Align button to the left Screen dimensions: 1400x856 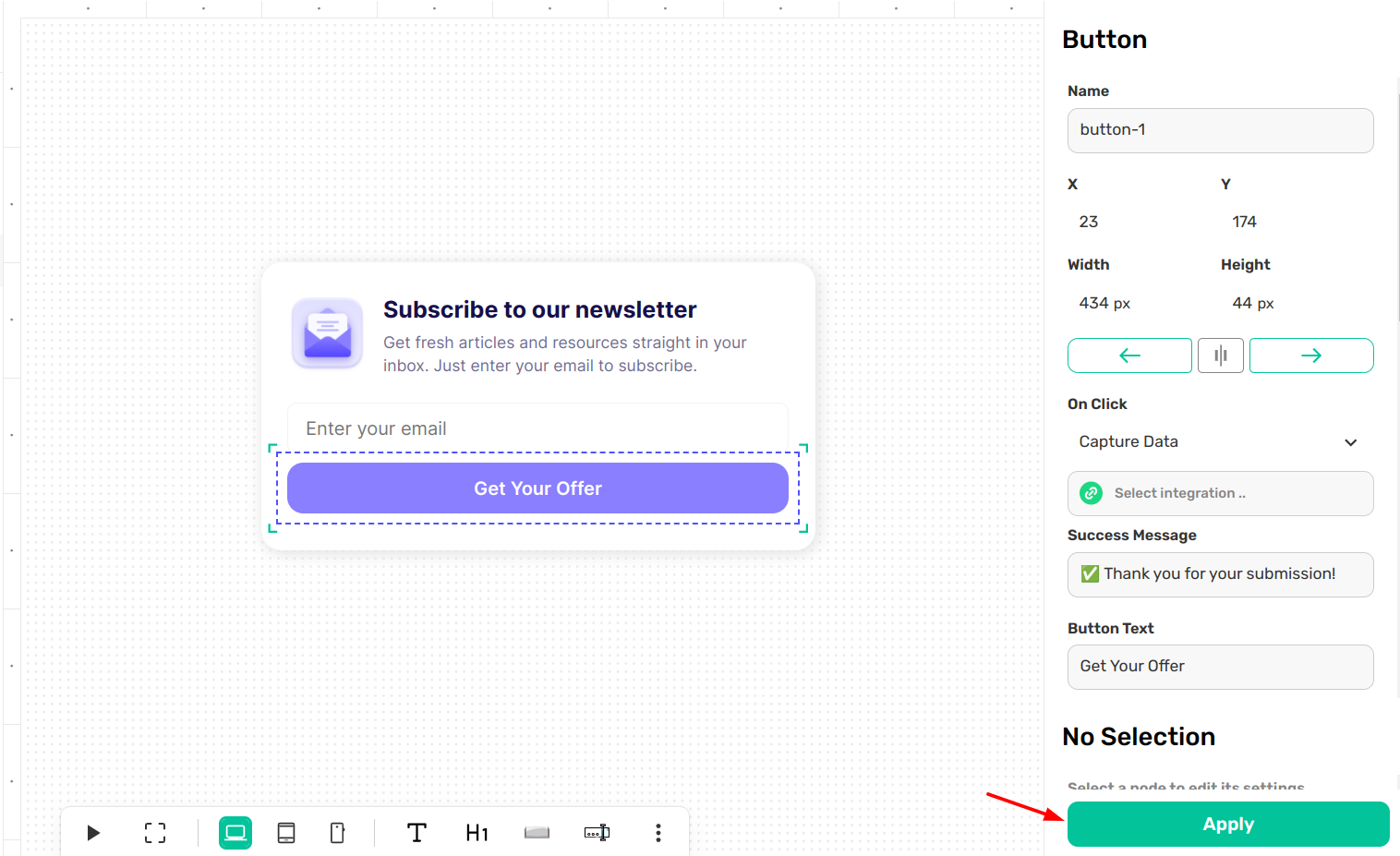point(1129,356)
